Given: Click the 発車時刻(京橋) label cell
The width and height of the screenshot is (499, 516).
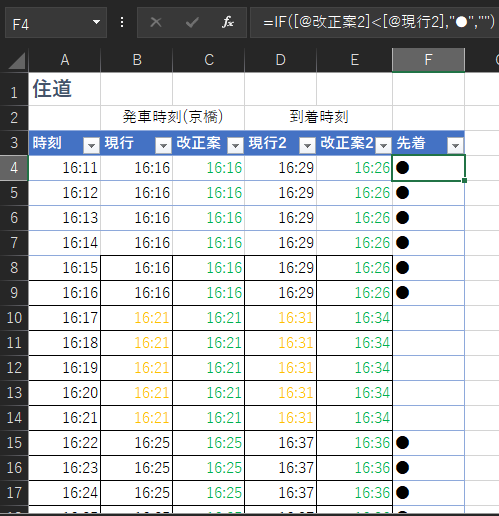Looking at the screenshot, I should pos(173,117).
